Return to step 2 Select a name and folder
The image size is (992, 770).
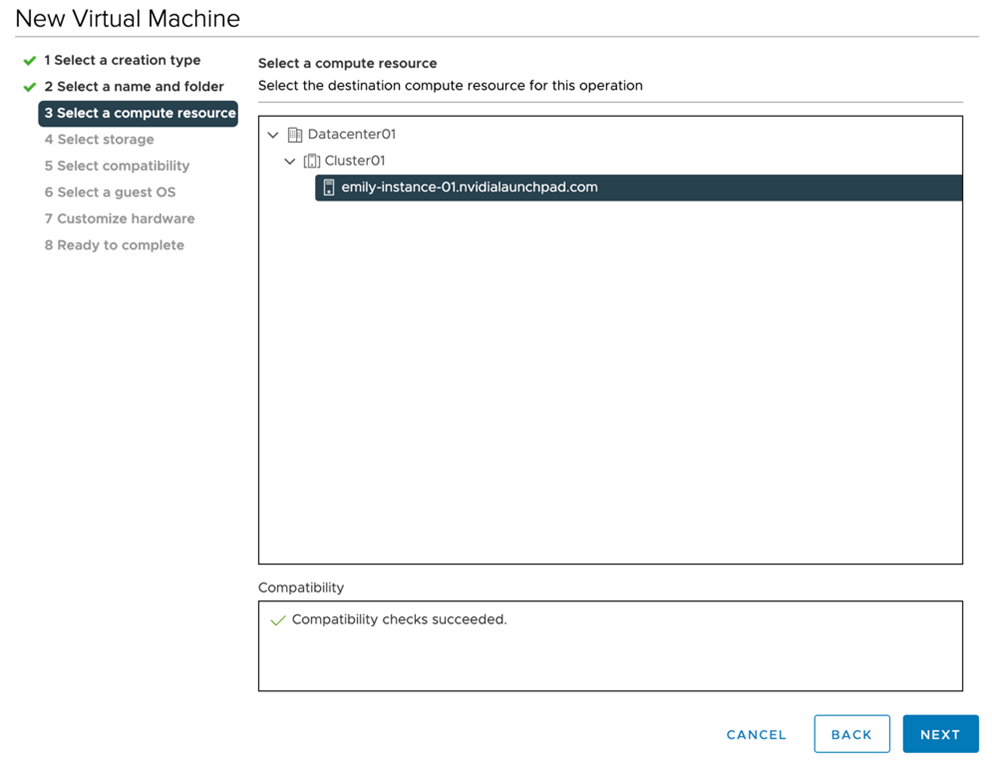coord(134,87)
